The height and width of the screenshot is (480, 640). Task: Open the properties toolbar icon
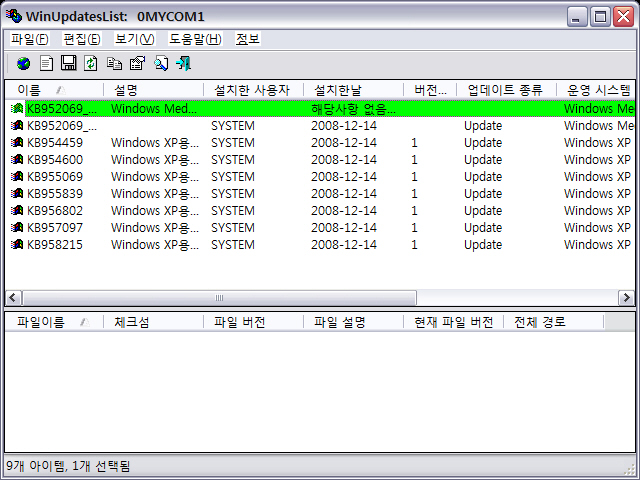pos(137,64)
